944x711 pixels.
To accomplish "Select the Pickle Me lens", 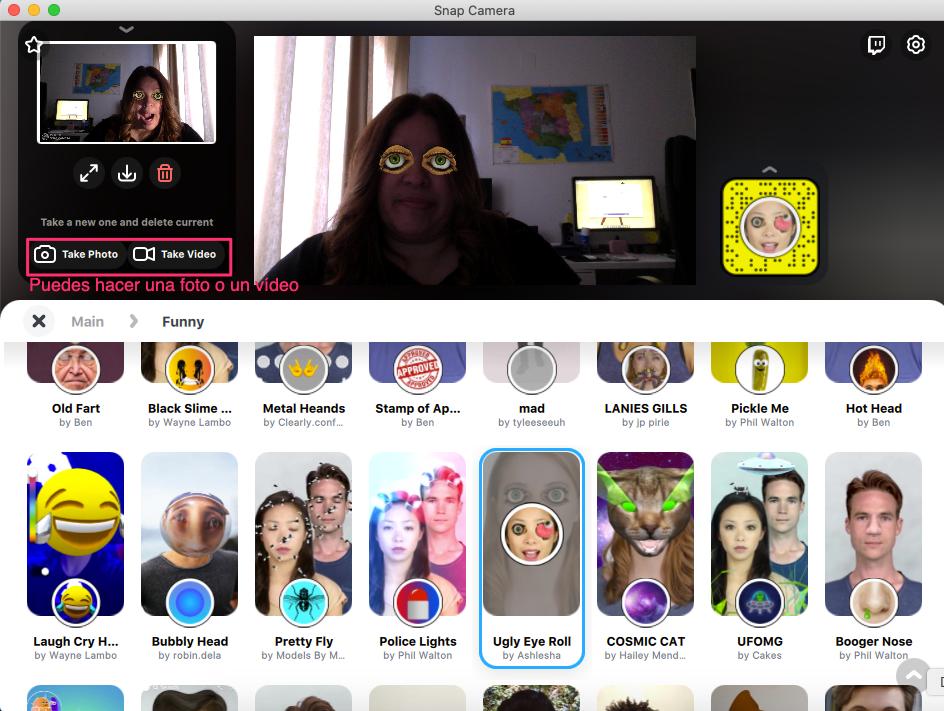I will [760, 370].
